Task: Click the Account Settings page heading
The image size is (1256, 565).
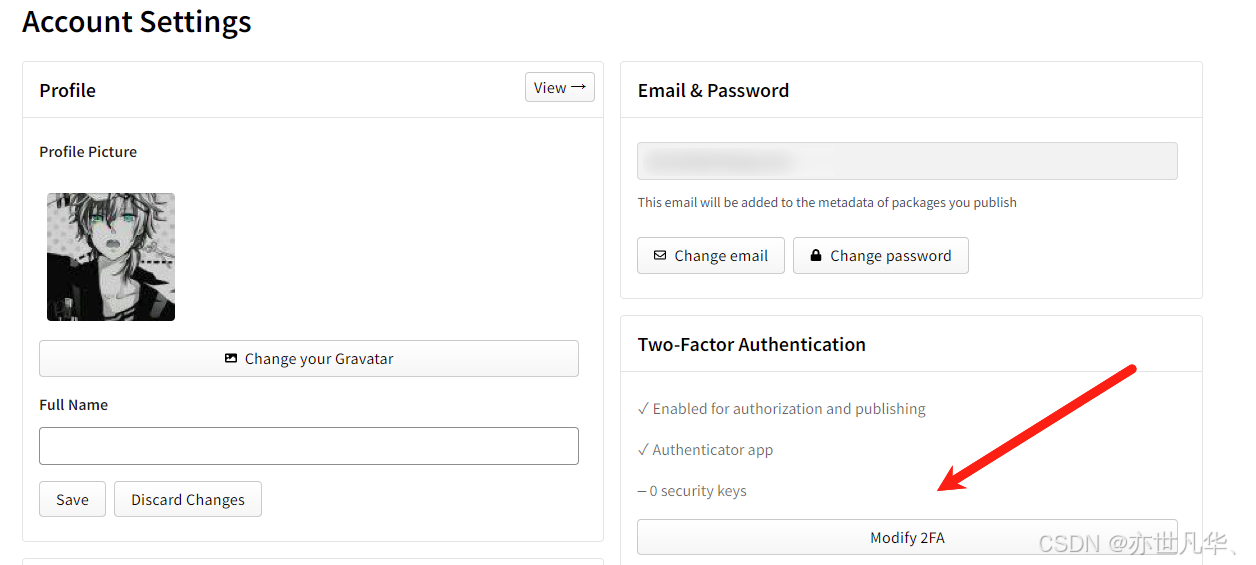Action: tap(137, 22)
